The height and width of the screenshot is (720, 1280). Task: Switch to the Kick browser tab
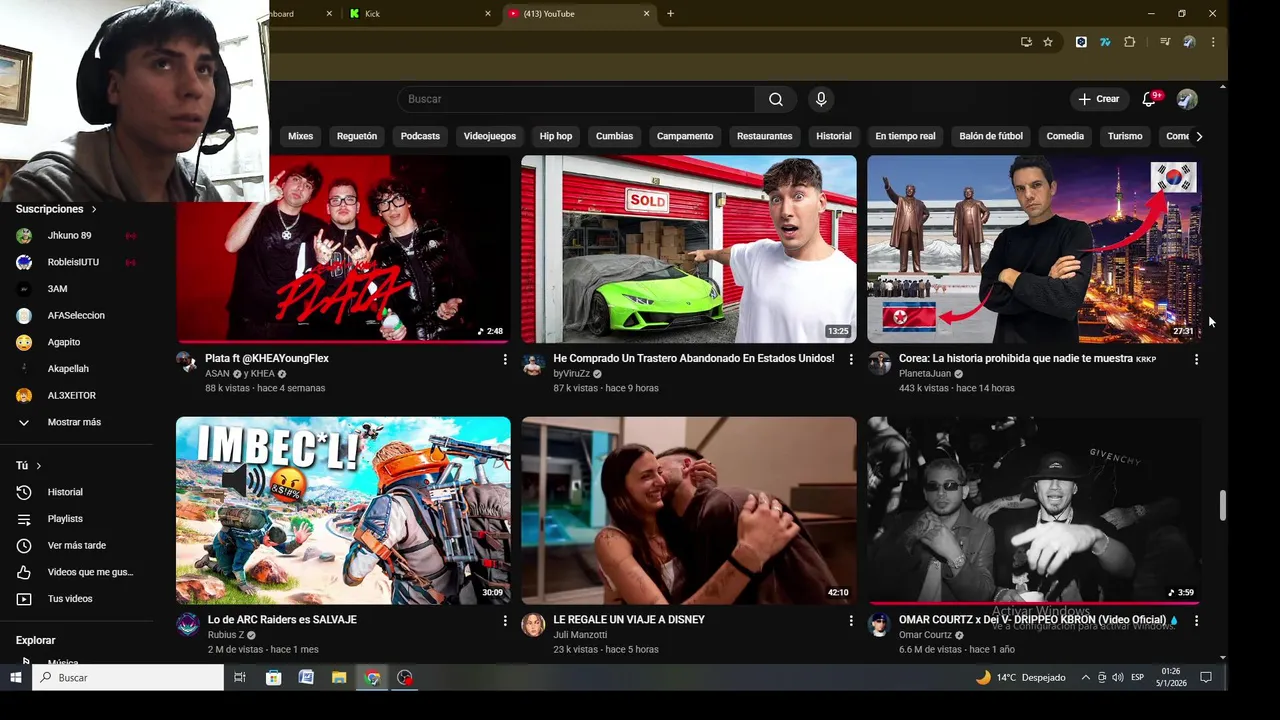(420, 14)
